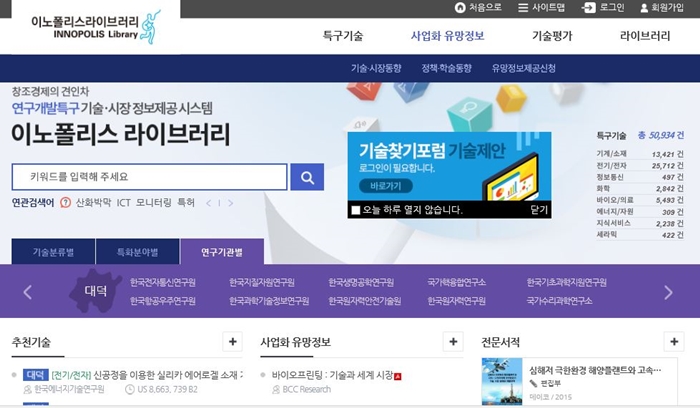Click 전기/전자 25,712 건 statistic row
This screenshot has height=408, width=700.
[640, 166]
